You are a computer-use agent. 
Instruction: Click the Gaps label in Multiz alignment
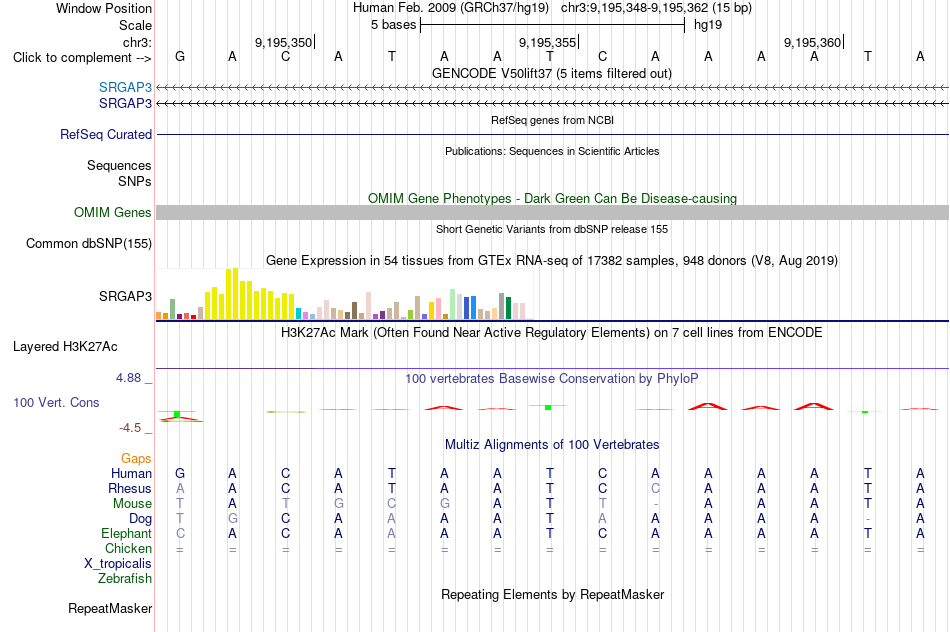pyautogui.click(x=136, y=459)
